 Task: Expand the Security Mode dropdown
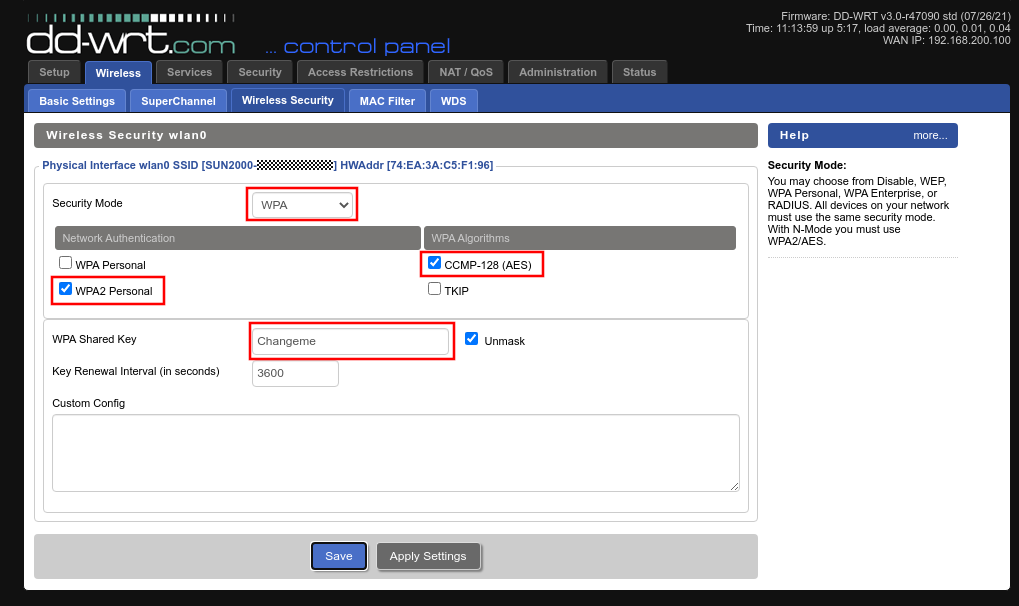303,205
